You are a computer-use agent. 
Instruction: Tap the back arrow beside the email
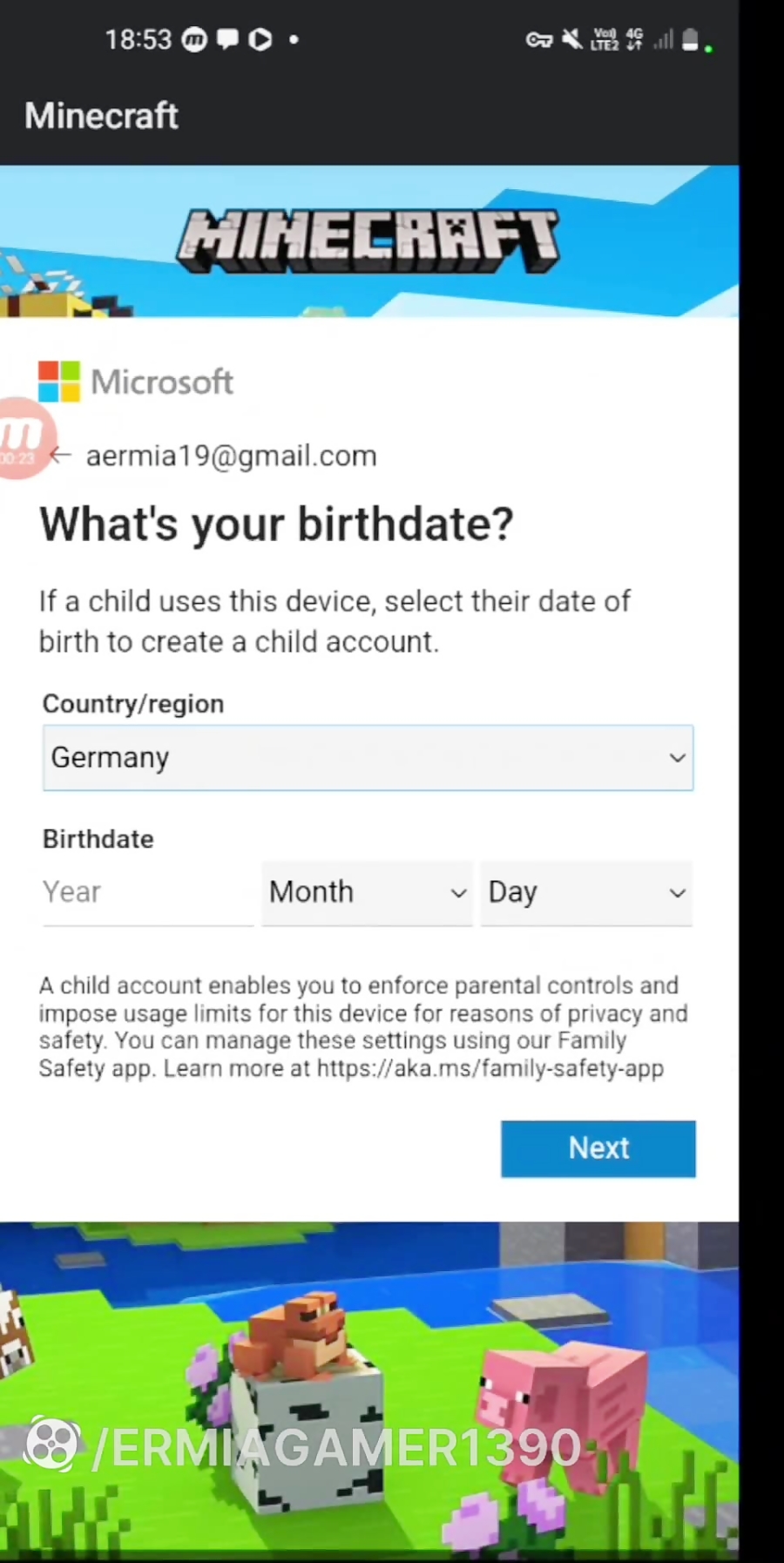pyautogui.click(x=60, y=455)
